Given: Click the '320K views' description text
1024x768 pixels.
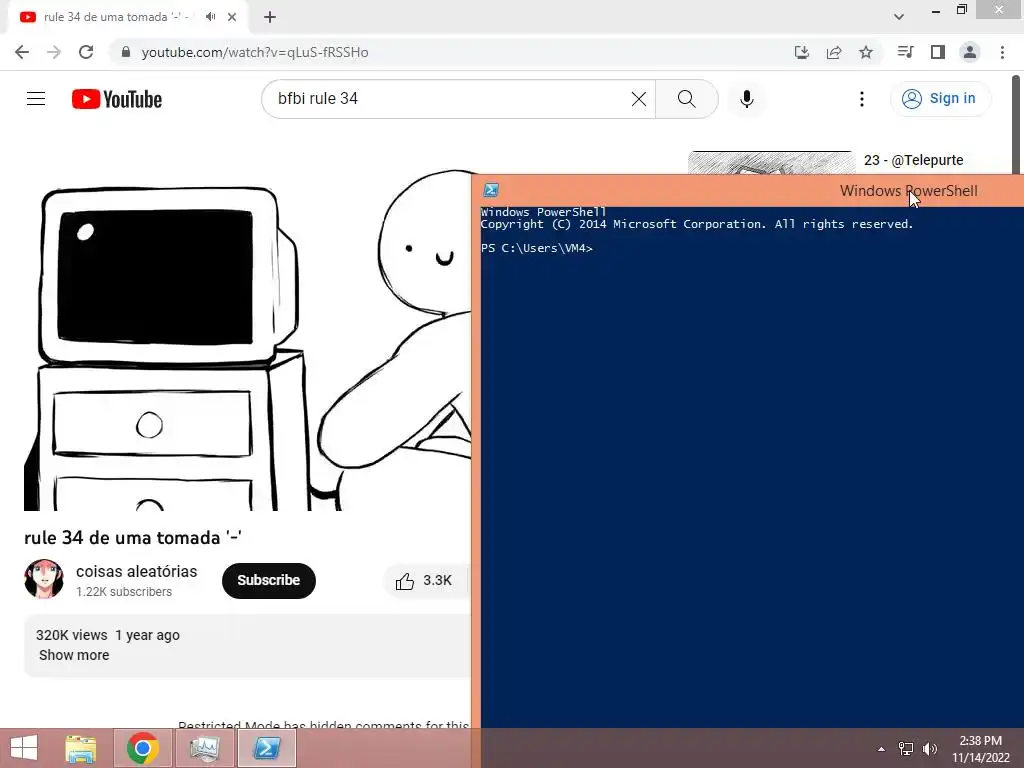Looking at the screenshot, I should [x=71, y=635].
